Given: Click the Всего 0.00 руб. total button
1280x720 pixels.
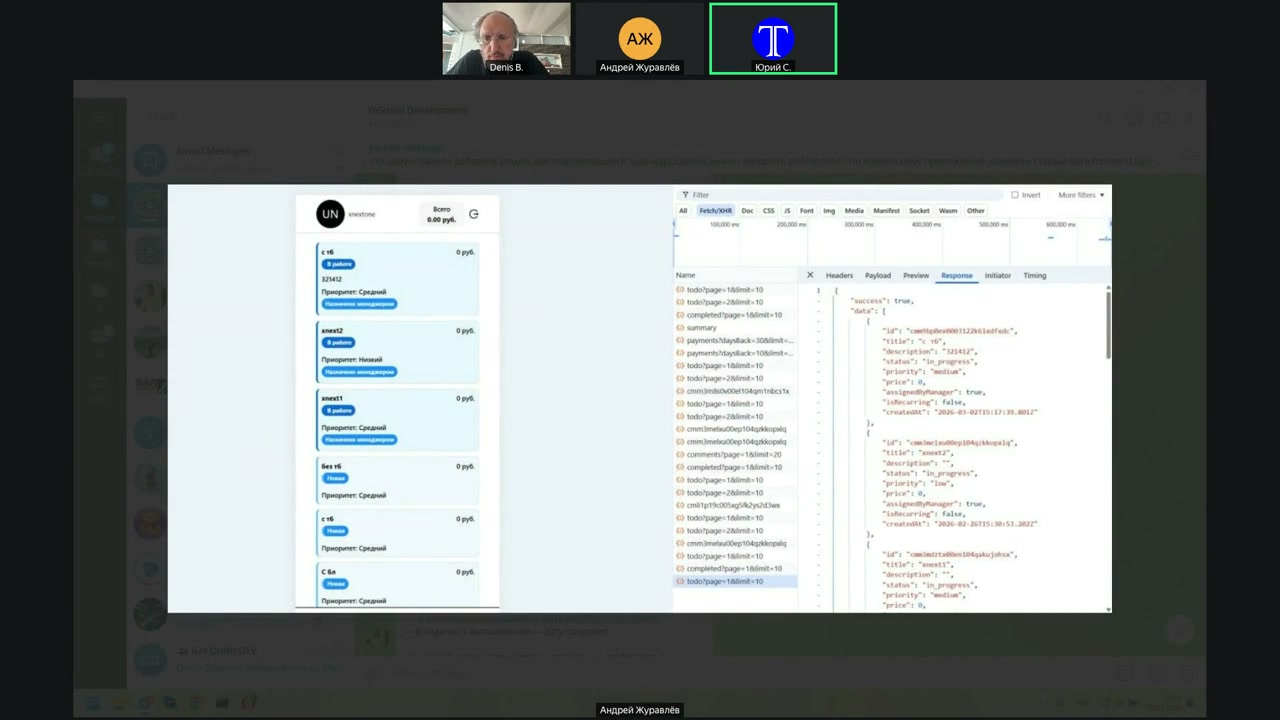Looking at the screenshot, I should [441, 214].
